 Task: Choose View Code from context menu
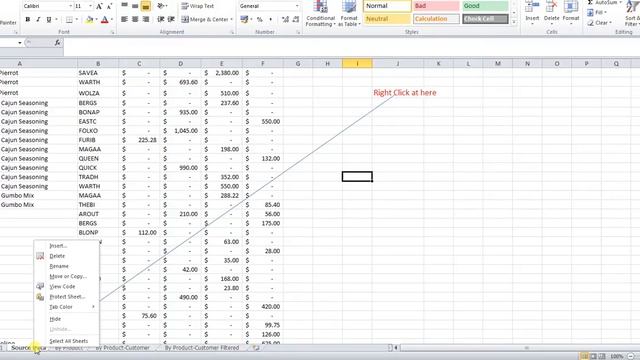(x=67, y=287)
